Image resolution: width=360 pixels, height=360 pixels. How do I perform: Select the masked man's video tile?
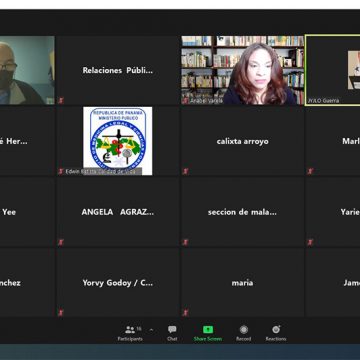[x=27, y=70]
